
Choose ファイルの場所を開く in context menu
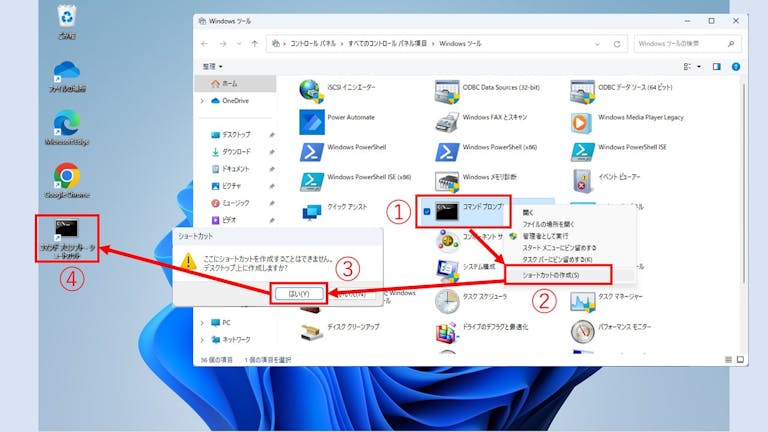click(548, 224)
